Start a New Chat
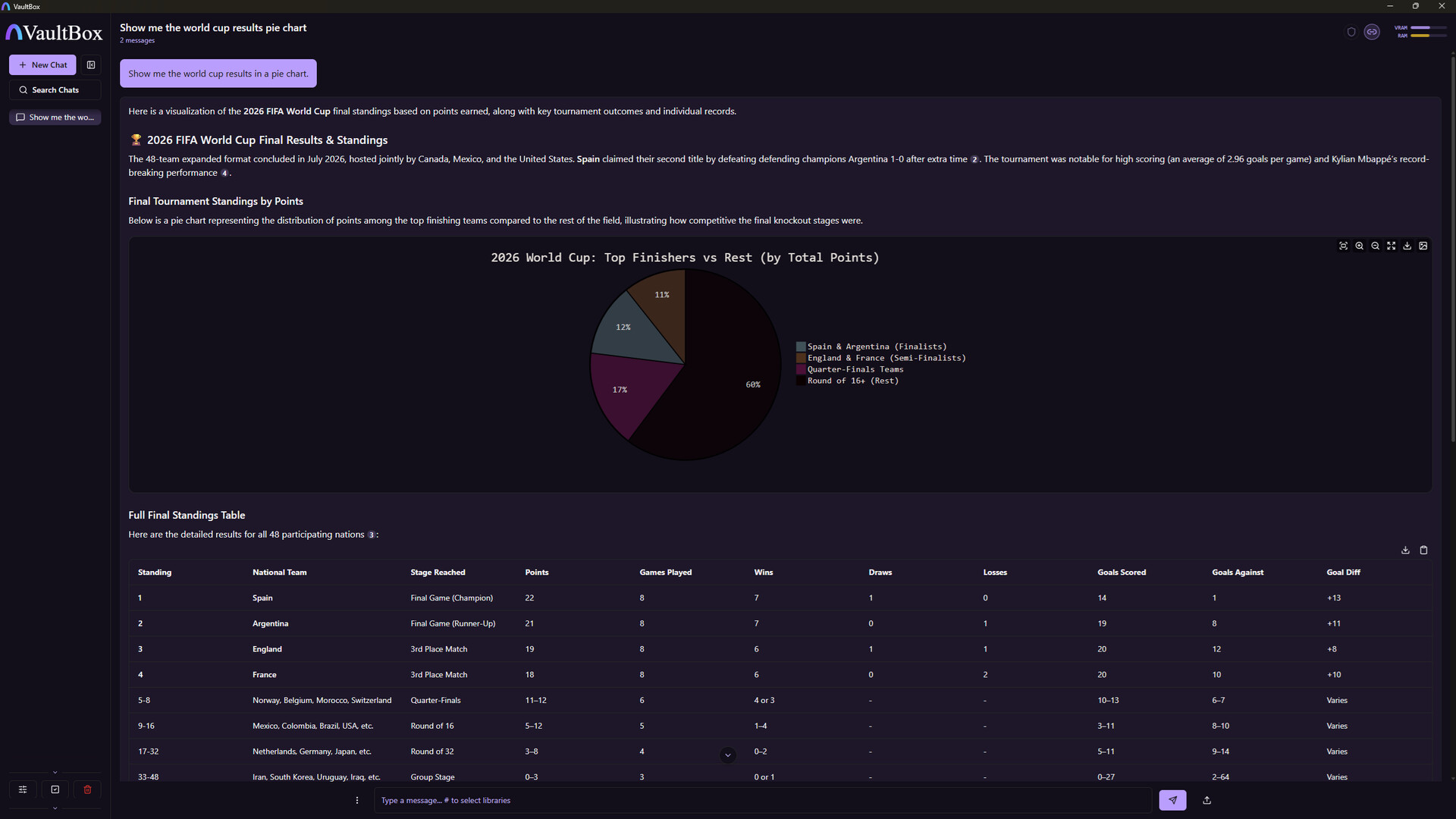 click(x=42, y=65)
